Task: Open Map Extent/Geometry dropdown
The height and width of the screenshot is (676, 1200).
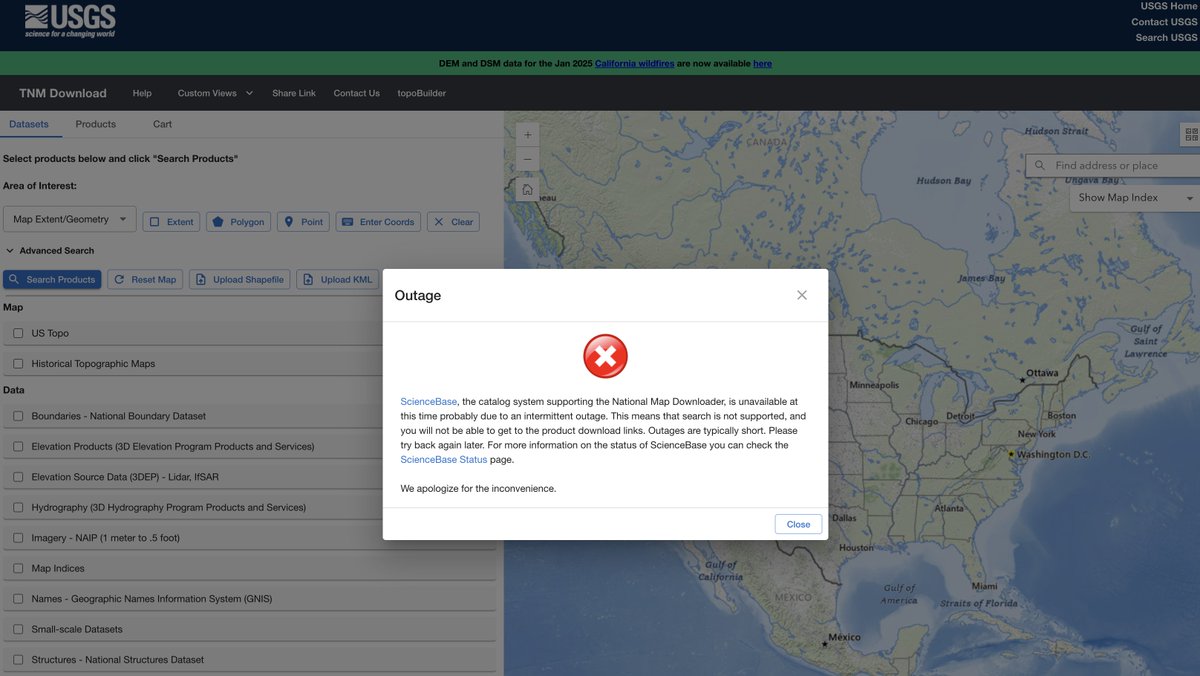Action: pos(70,219)
